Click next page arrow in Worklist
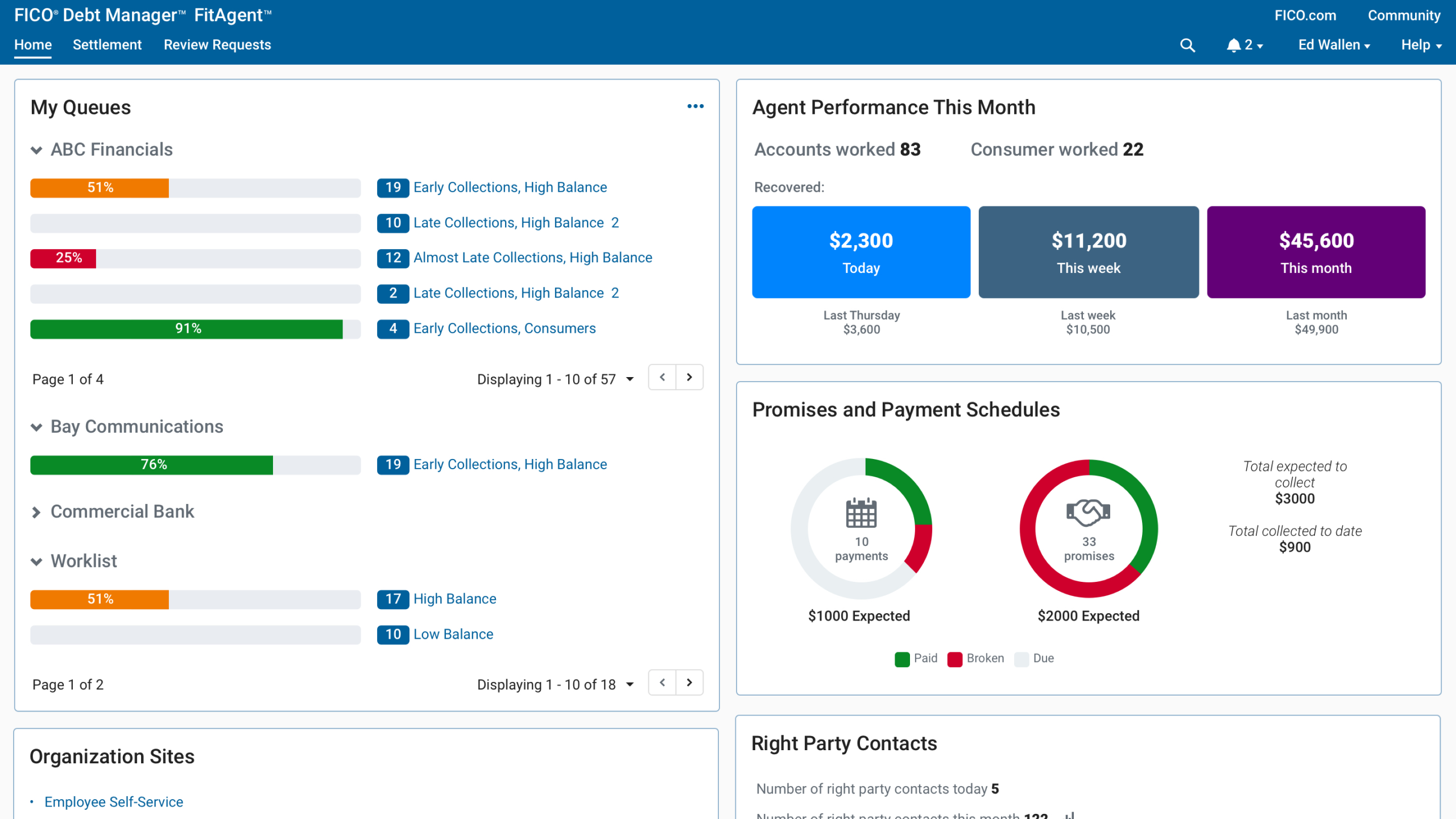This screenshot has height=819, width=1456. 689,682
